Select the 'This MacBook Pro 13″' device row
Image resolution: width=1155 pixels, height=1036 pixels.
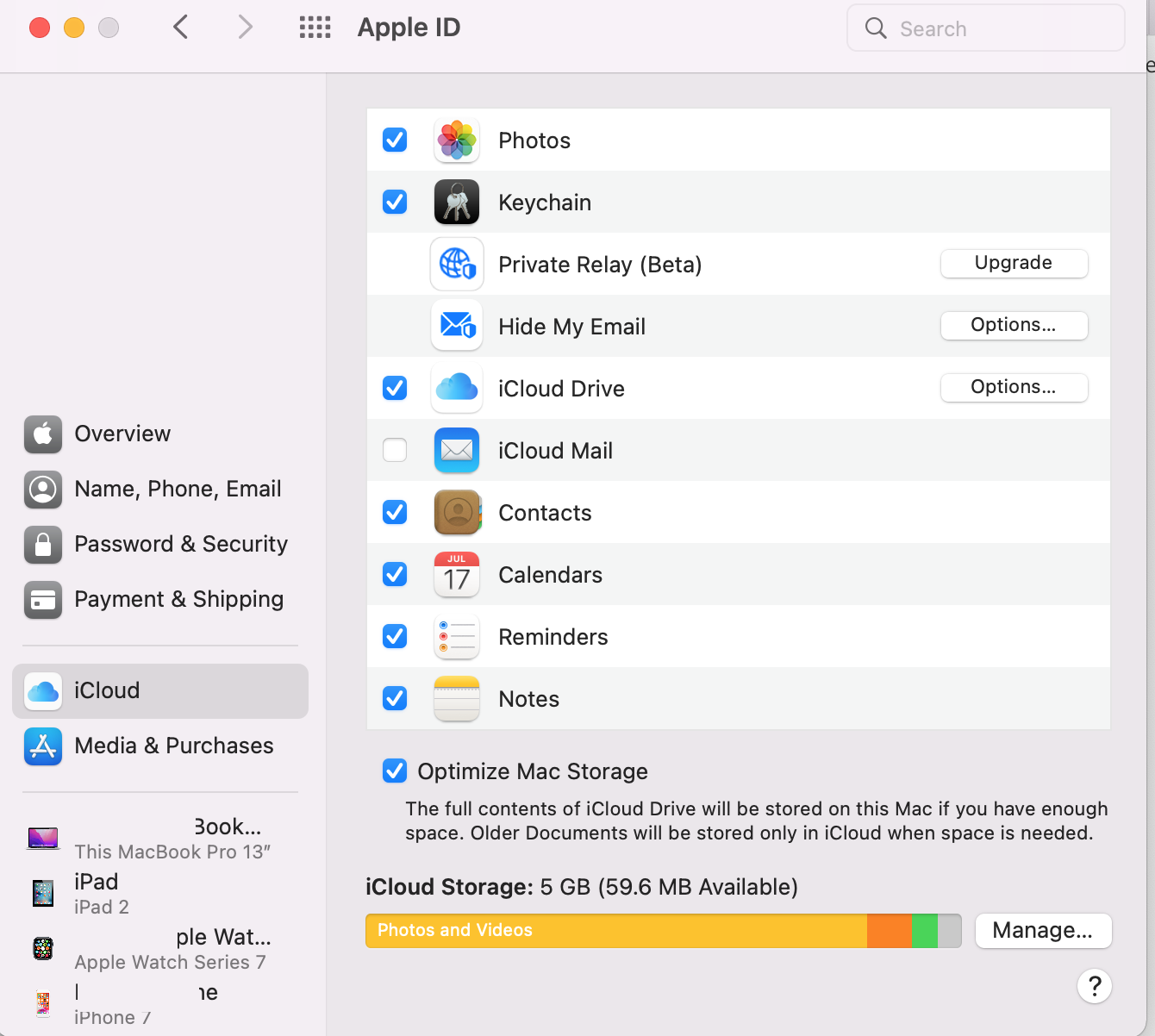point(160,839)
